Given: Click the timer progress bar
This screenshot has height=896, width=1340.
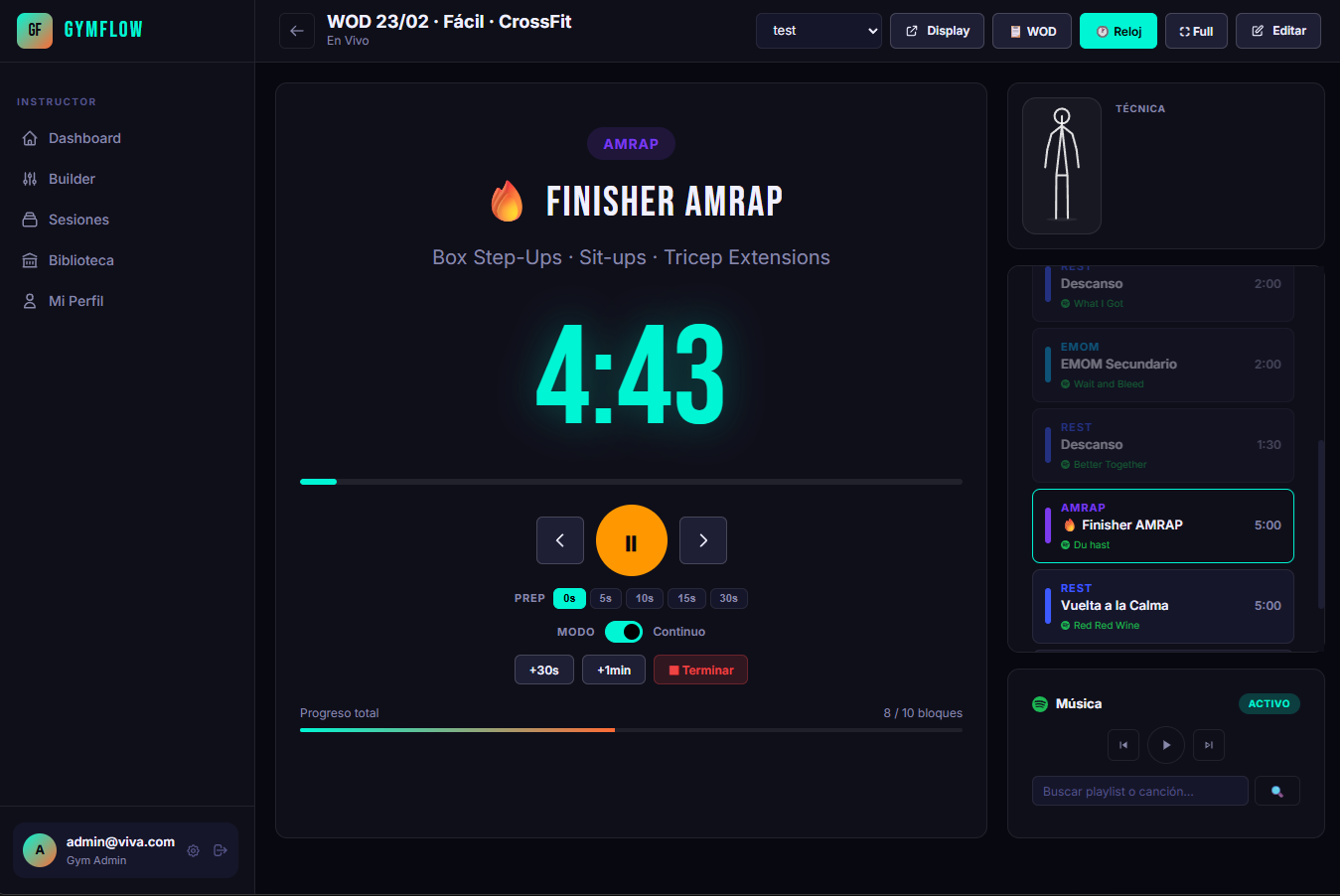Looking at the screenshot, I should 631,482.
